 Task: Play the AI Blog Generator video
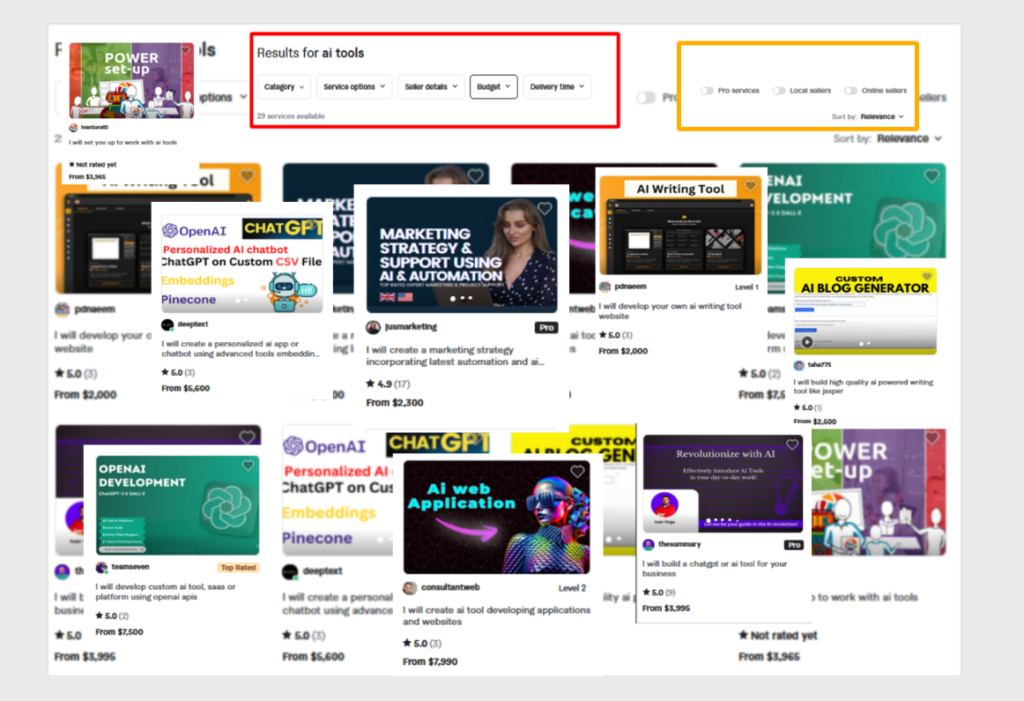click(807, 342)
